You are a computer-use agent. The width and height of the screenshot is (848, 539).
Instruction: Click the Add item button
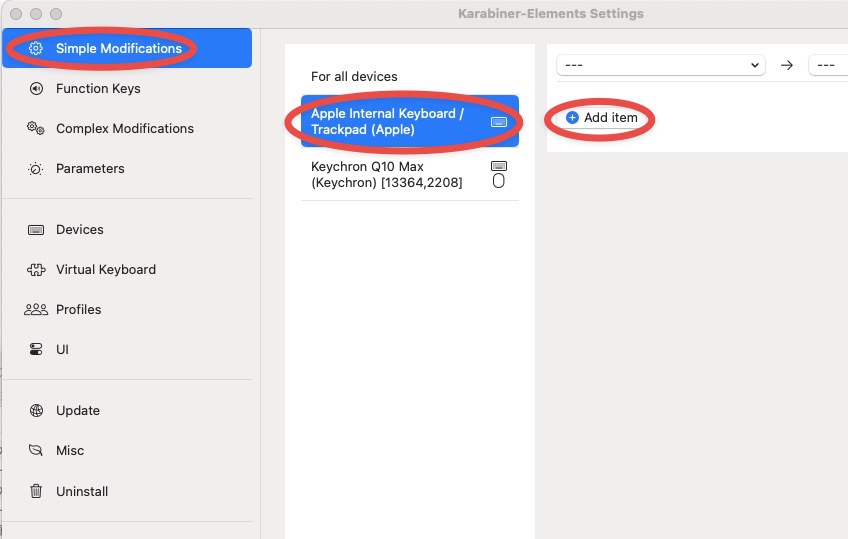(x=601, y=117)
